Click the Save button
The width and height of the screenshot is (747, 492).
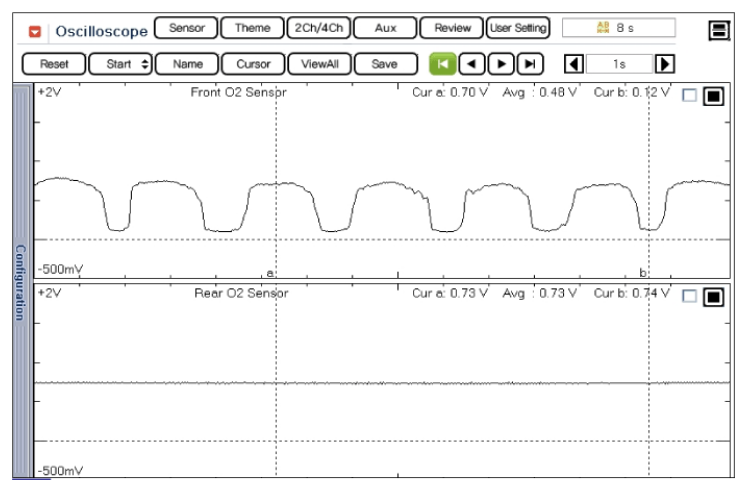(384, 64)
